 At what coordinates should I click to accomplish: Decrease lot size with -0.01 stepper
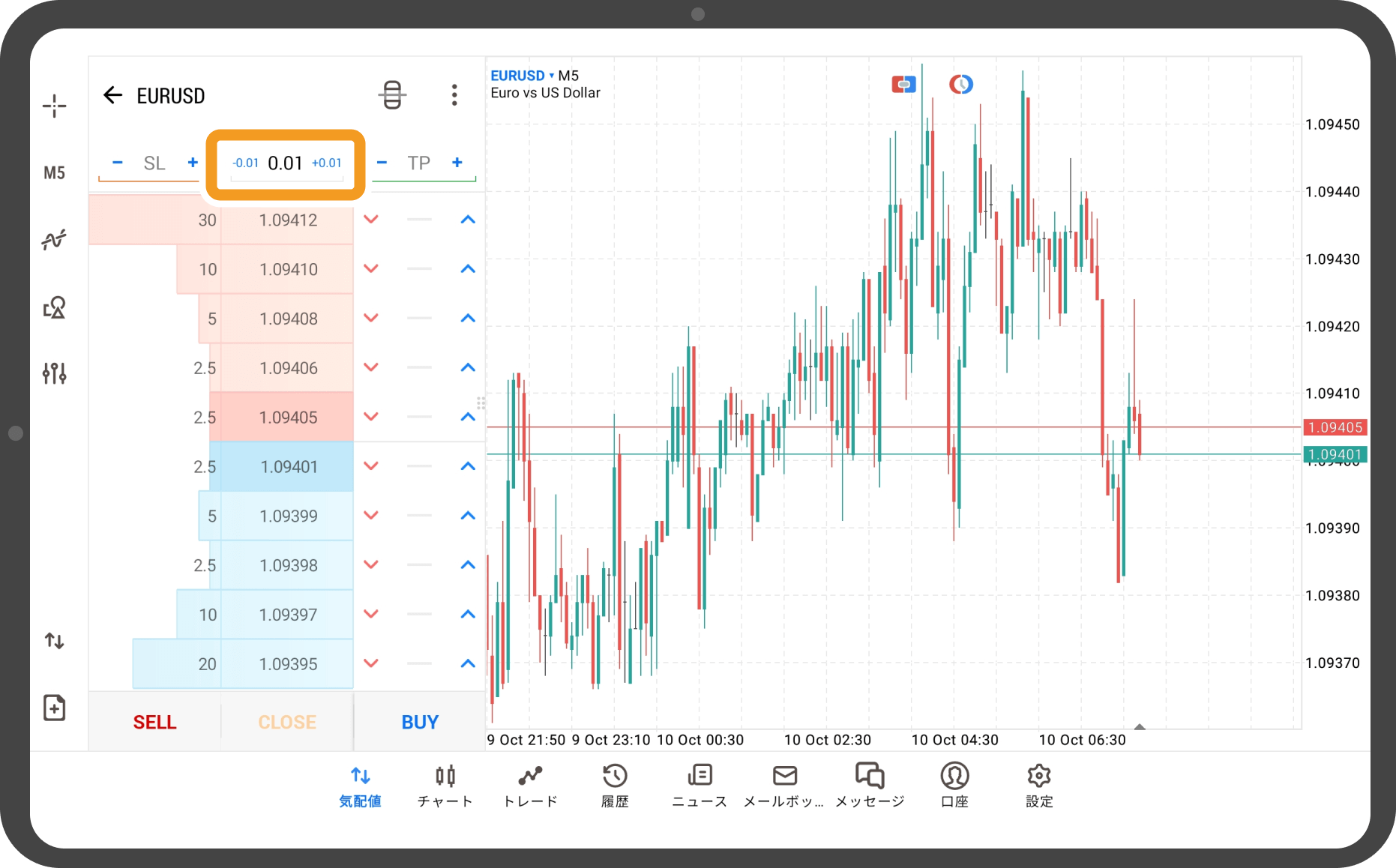246,163
